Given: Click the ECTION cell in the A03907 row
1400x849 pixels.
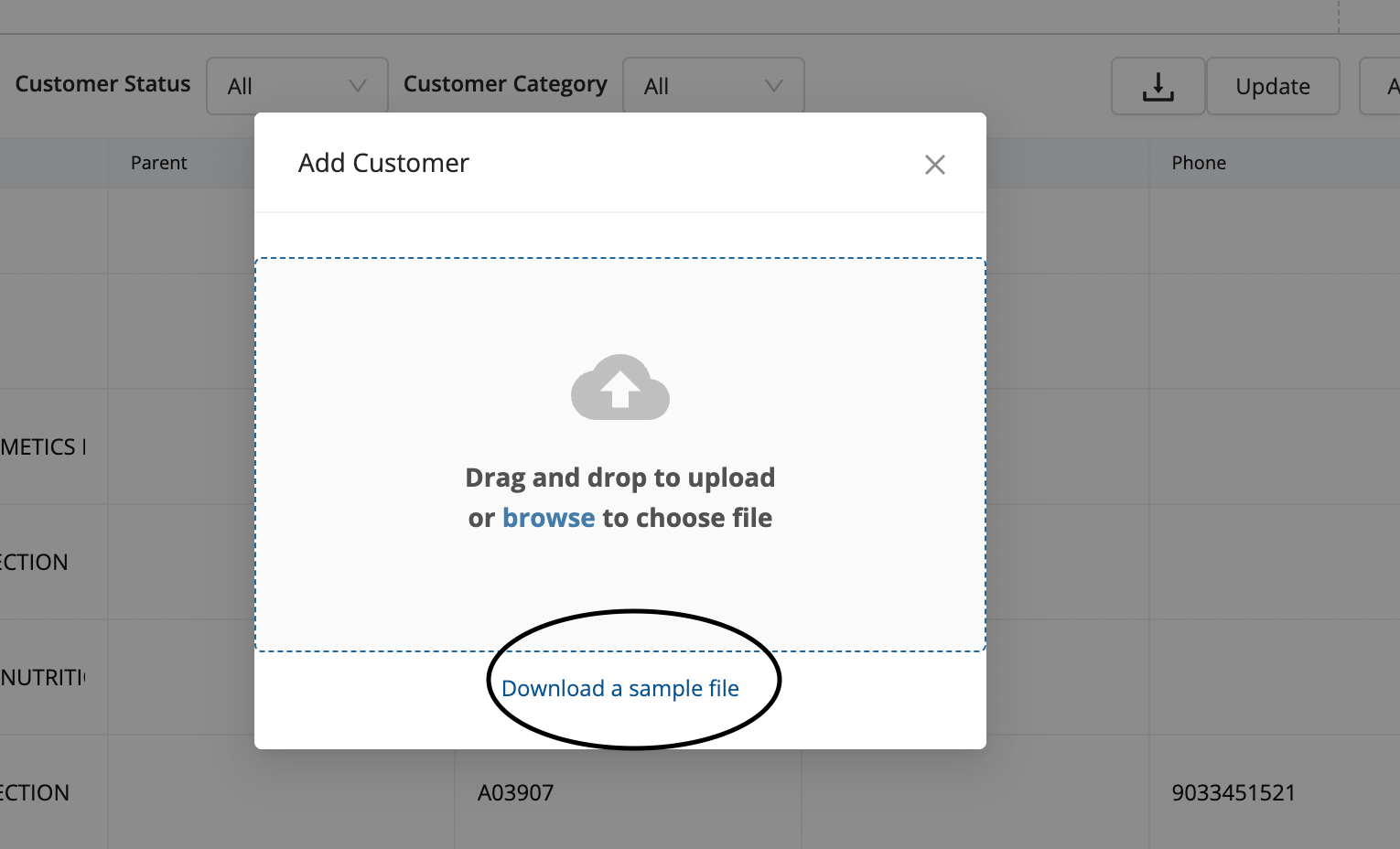Looking at the screenshot, I should tap(35, 792).
